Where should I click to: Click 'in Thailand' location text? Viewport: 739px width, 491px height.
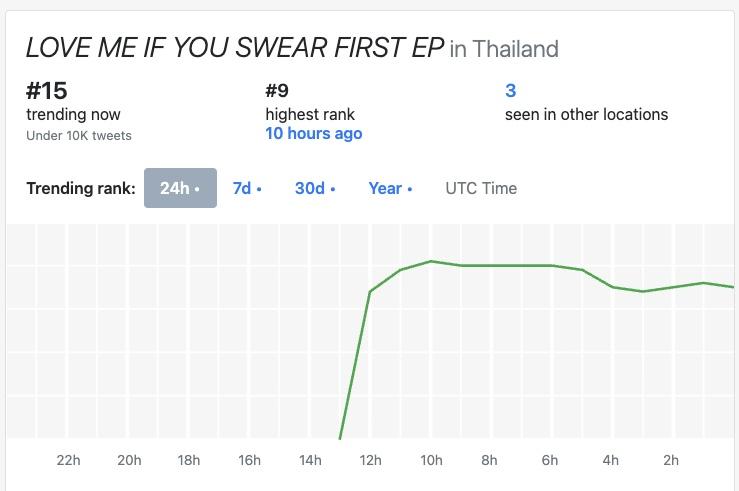[504, 49]
